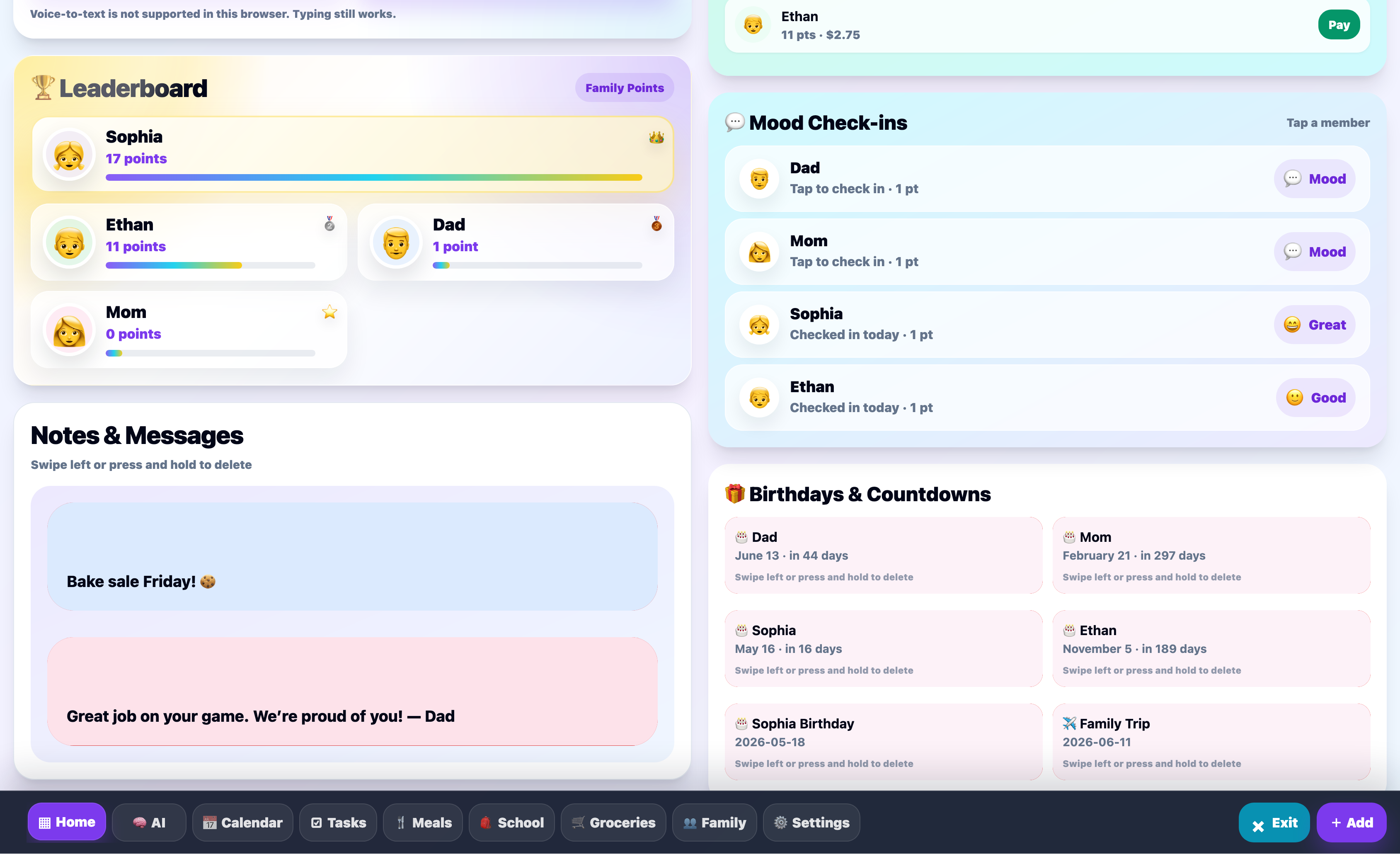Screen dimensions: 1400x854
Task: Select Dad's June 13 birthday card
Action: [884, 555]
